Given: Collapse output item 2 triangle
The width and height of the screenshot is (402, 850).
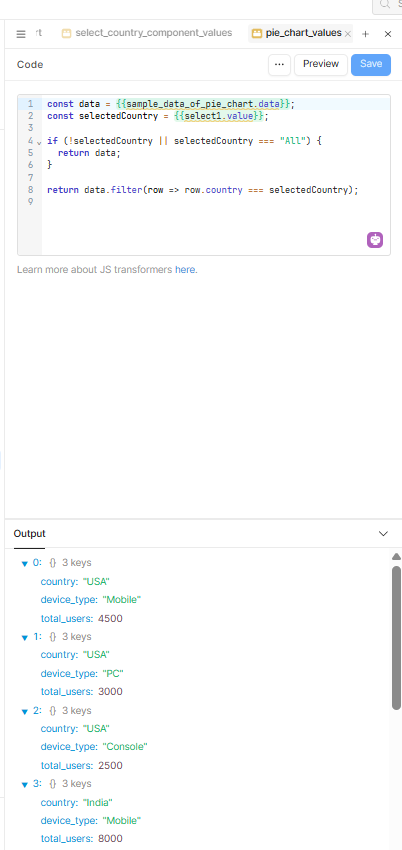Looking at the screenshot, I should tap(24, 711).
